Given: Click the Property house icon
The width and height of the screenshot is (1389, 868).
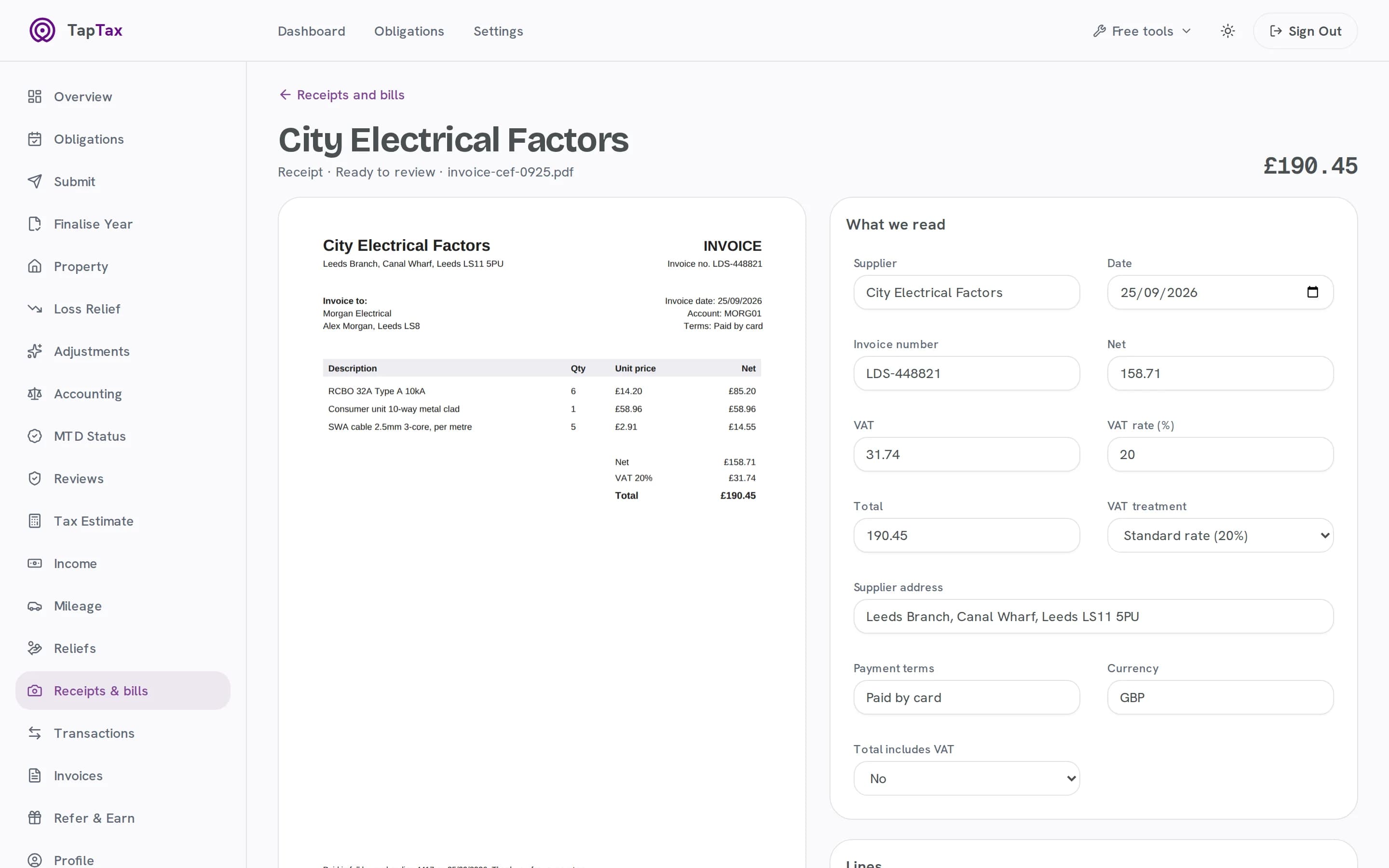Looking at the screenshot, I should (35, 266).
